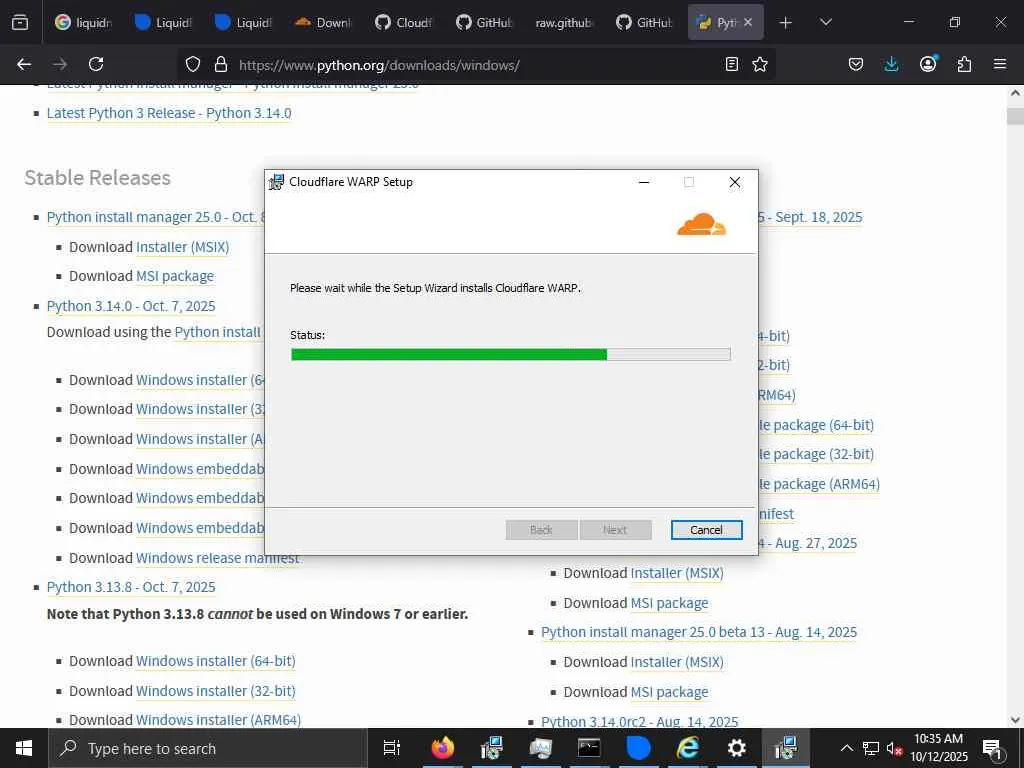Screen dimensions: 1024x768
Task: Switch to the raw.github tab
Action: pos(564,22)
